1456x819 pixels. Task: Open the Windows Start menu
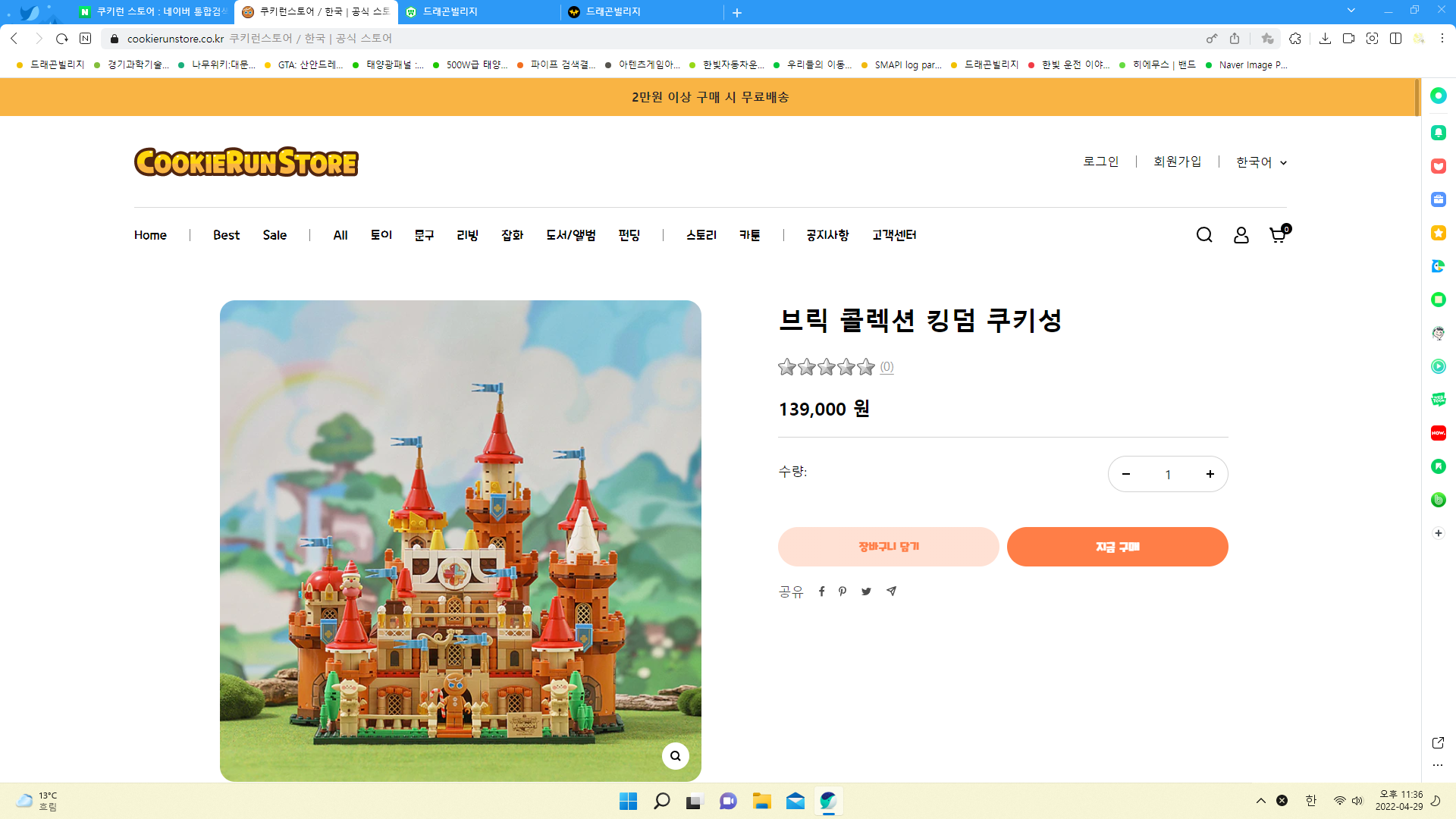point(628,801)
